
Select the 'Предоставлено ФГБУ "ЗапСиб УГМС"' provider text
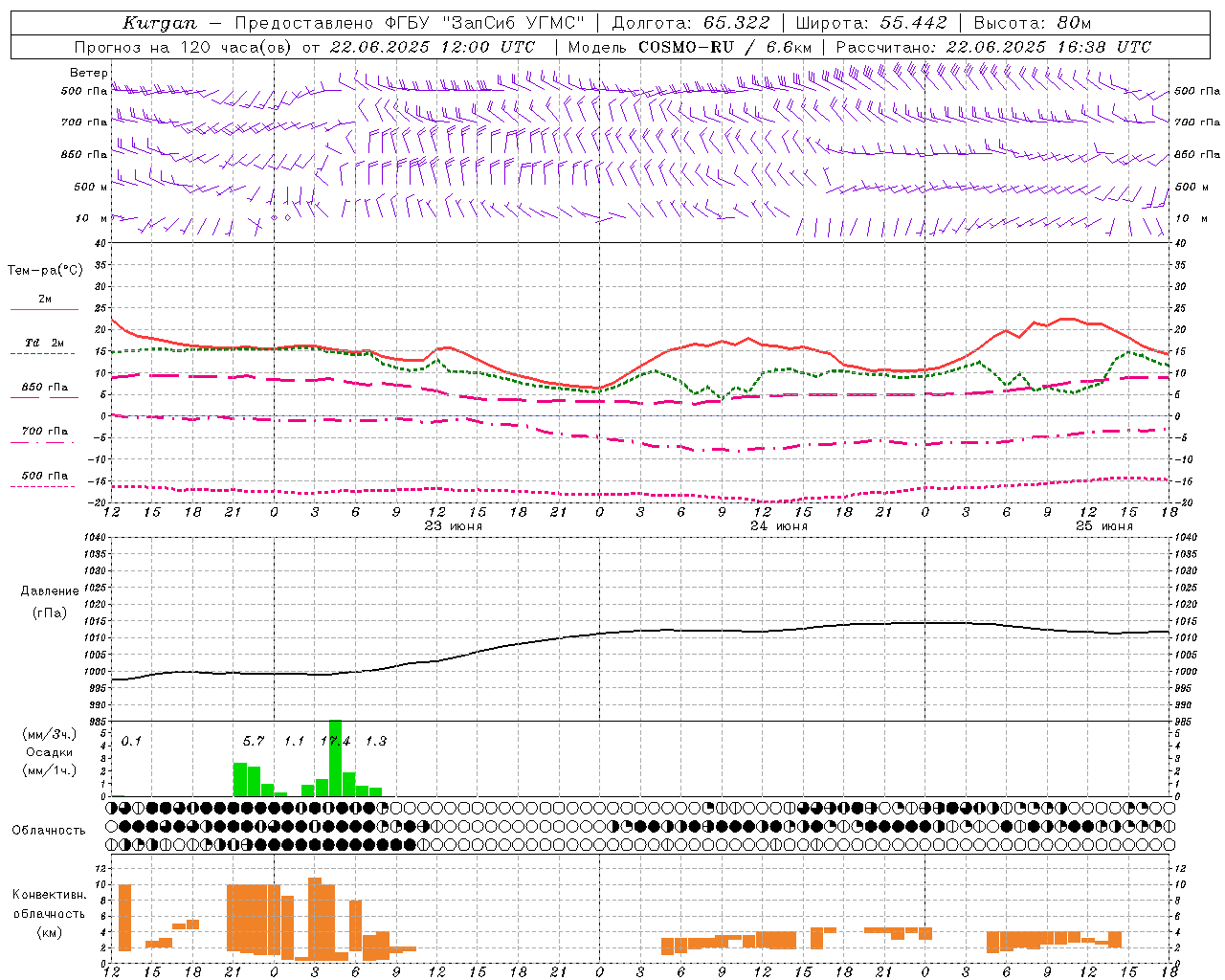click(409, 23)
